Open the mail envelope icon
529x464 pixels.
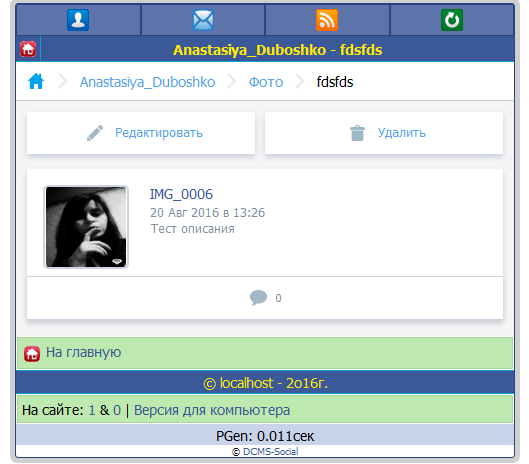(203, 20)
